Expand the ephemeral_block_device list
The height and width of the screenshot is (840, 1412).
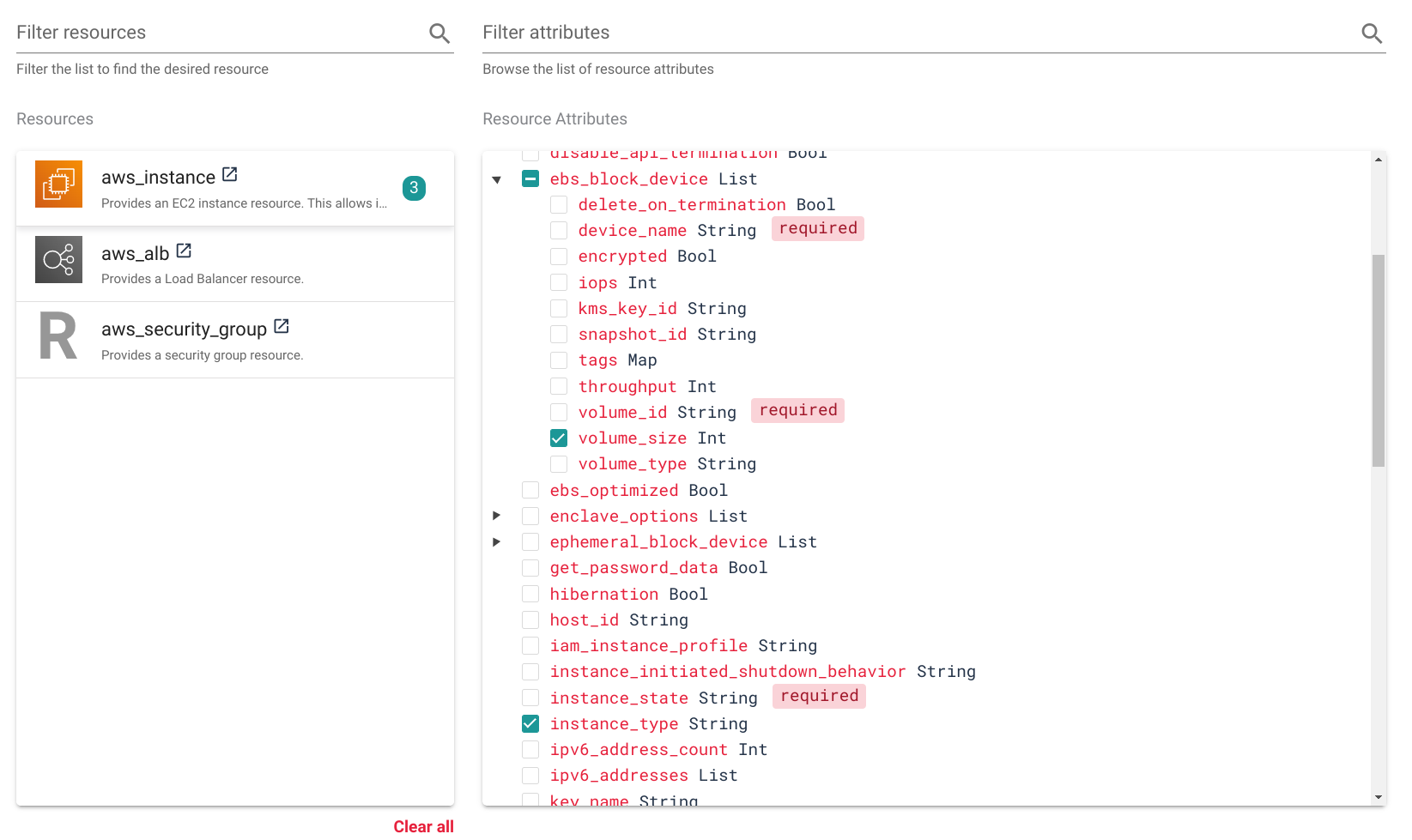click(x=496, y=542)
